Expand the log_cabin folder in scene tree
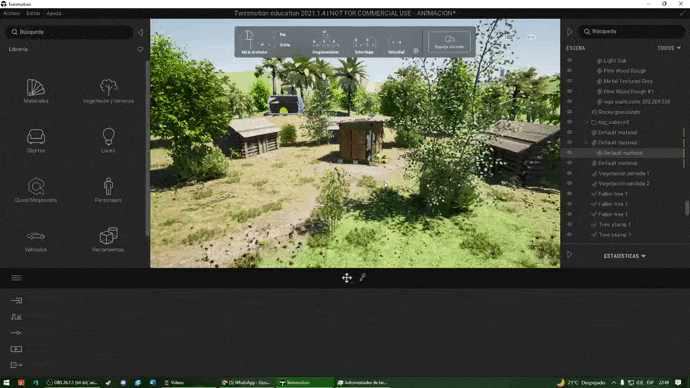Image resolution: width=690 pixels, height=388 pixels. 586,122
